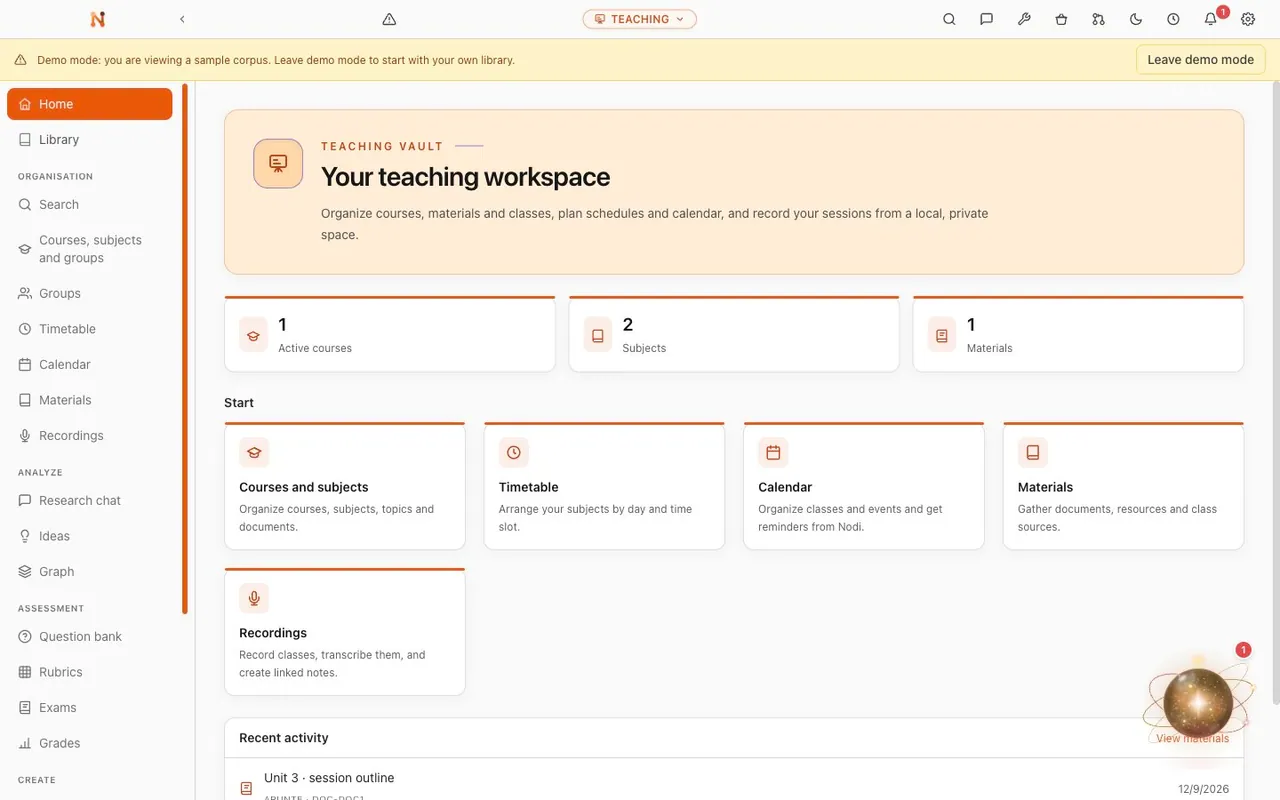Viewport: 1280px width, 800px height.
Task: Click book icon in Subjects stat card
Action: [x=597, y=336]
